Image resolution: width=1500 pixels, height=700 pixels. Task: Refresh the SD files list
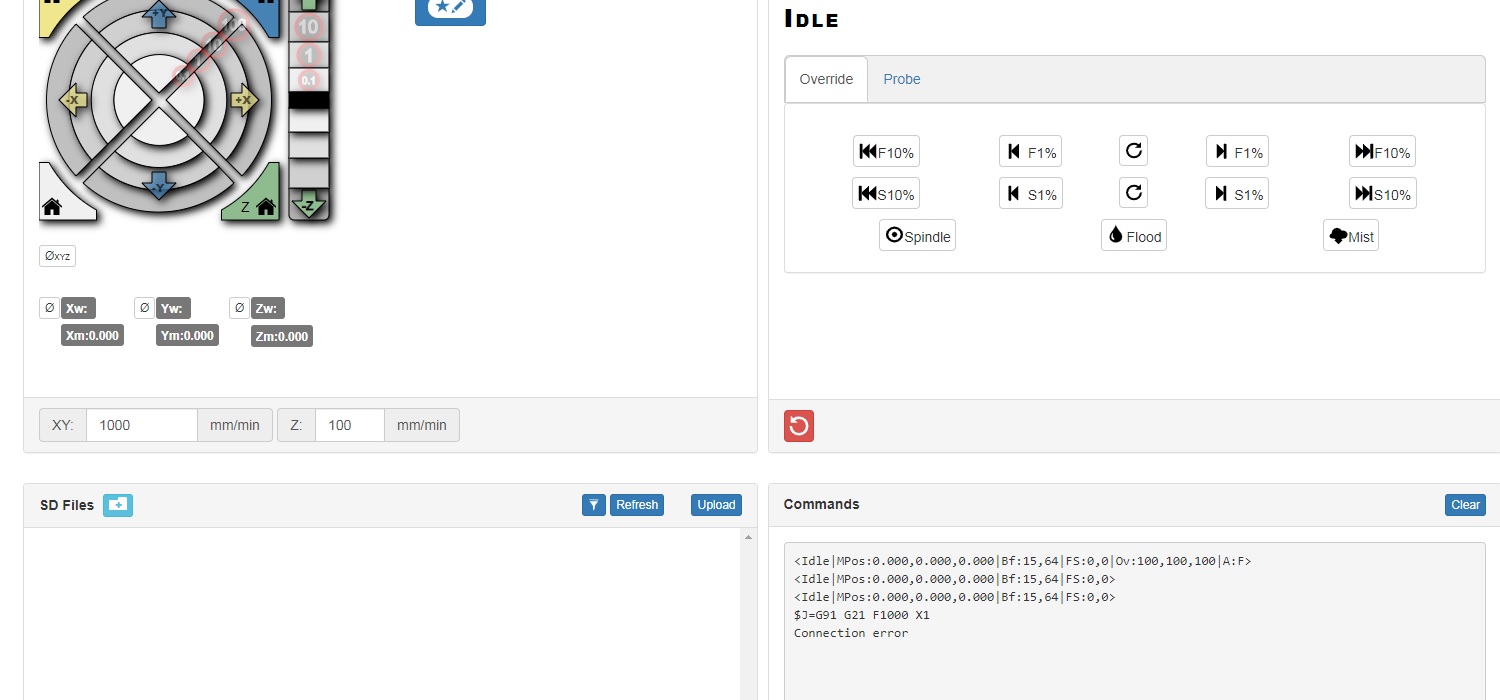(637, 505)
